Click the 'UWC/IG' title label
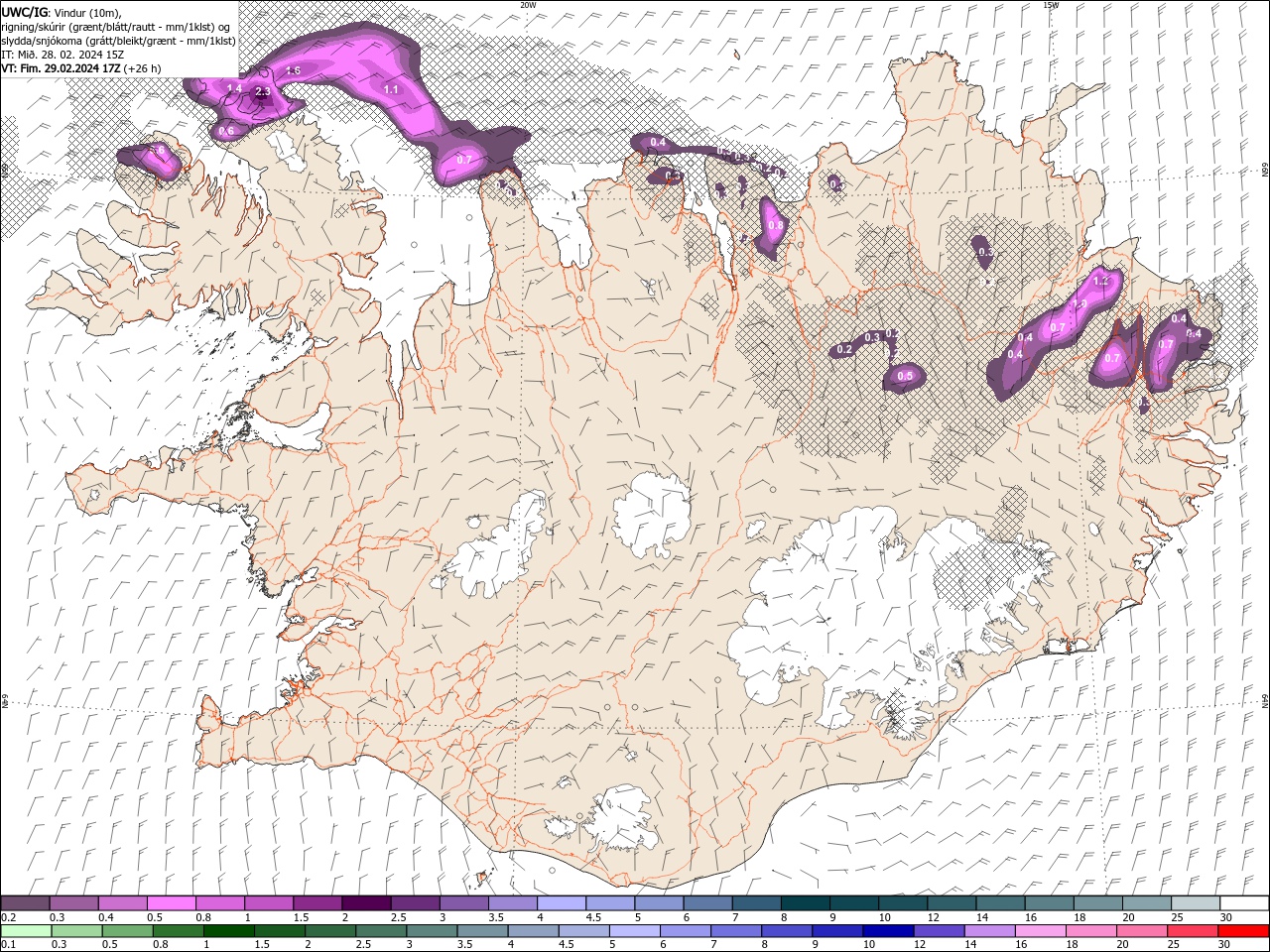Viewport: 1270px width, 952px height. (25, 11)
